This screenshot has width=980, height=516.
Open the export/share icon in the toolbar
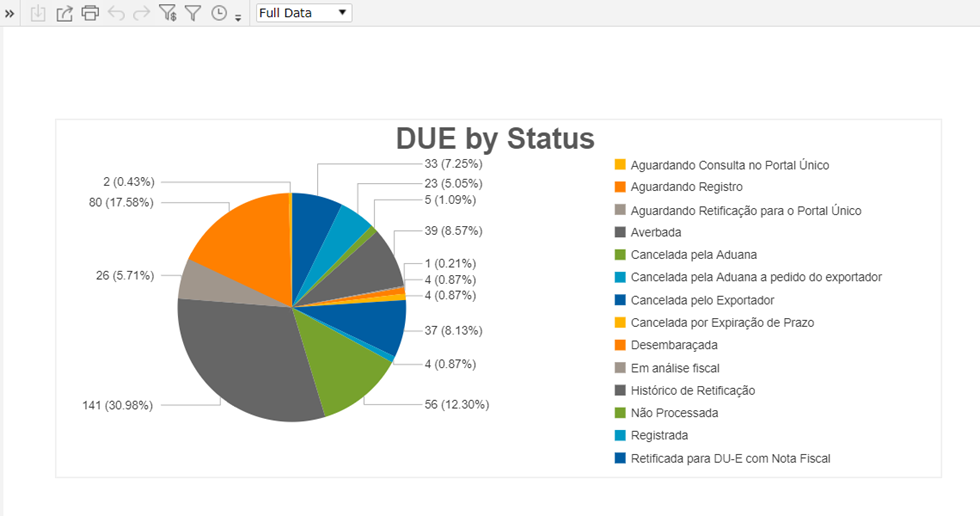[x=64, y=12]
